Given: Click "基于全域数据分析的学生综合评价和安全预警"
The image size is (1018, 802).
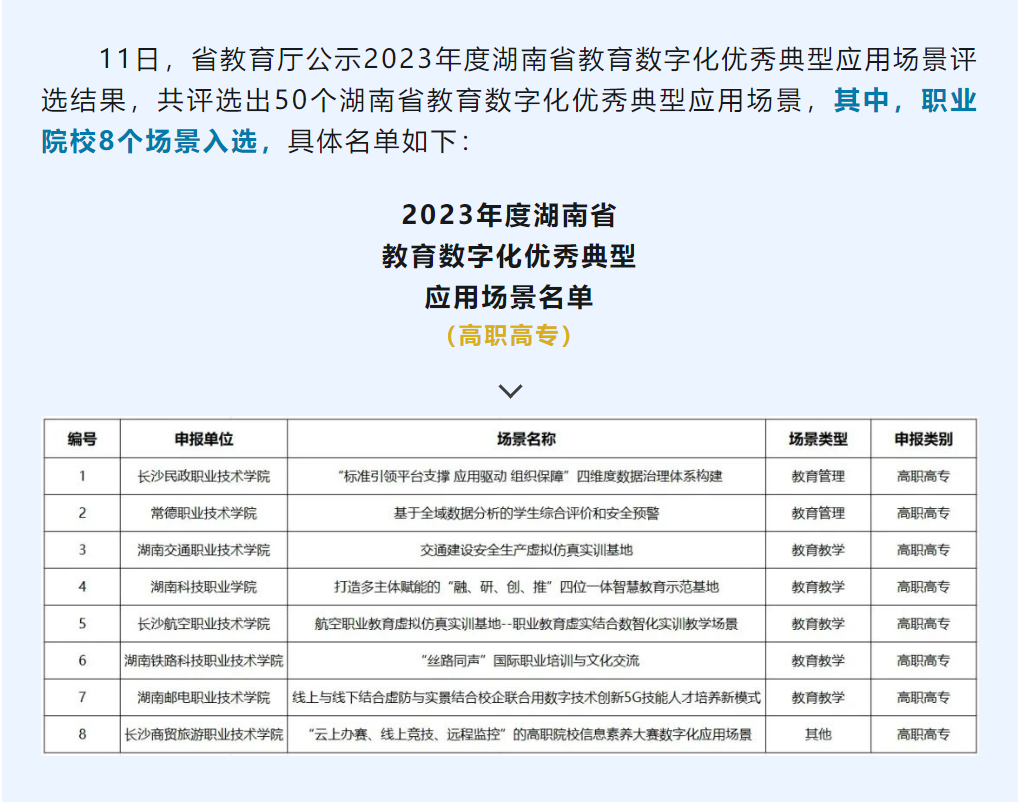Looking at the screenshot, I should coord(527,513).
